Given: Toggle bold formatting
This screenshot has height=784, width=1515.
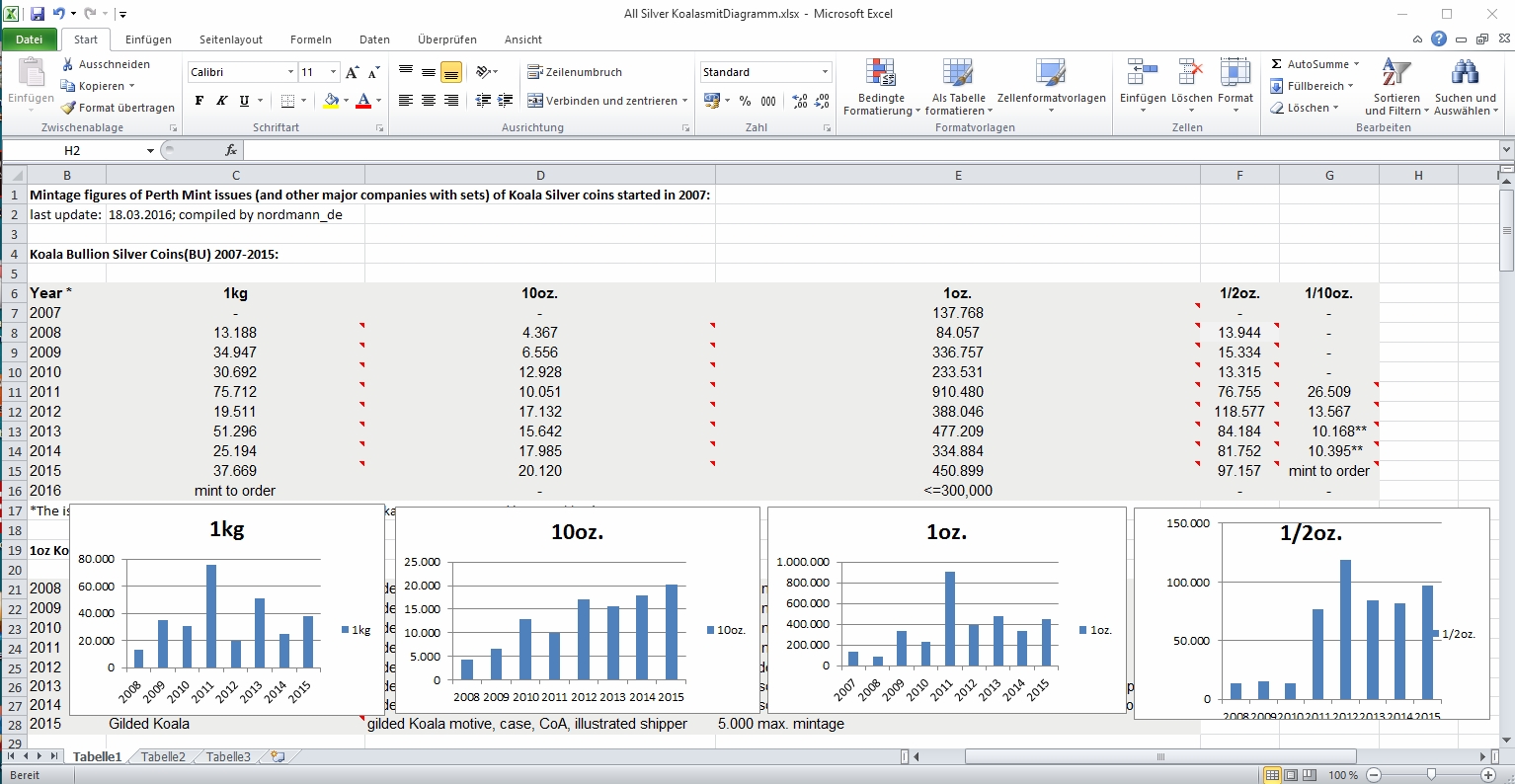Looking at the screenshot, I should coord(199,101).
